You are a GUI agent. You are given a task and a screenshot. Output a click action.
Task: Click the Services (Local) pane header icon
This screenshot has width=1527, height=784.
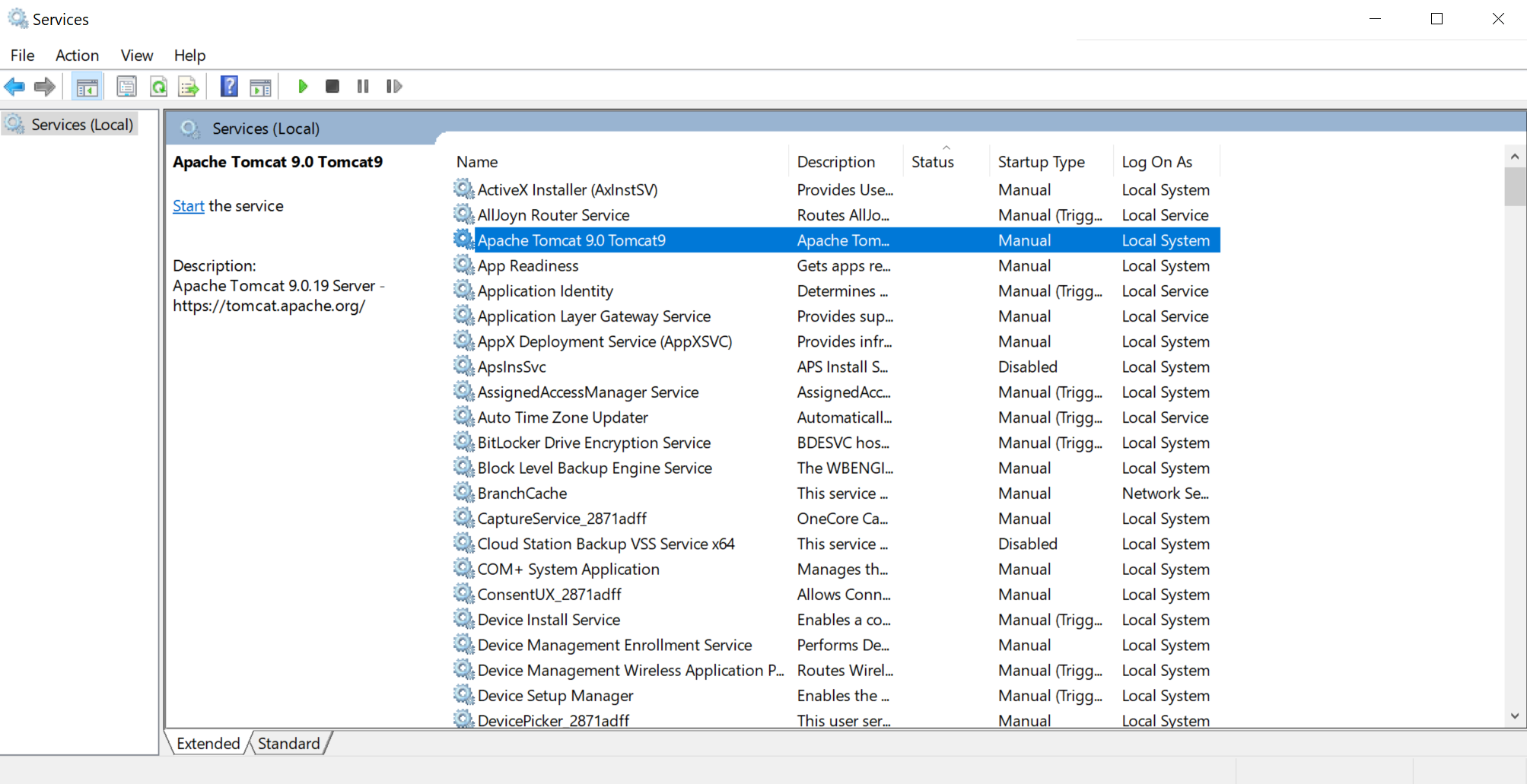[x=190, y=129]
